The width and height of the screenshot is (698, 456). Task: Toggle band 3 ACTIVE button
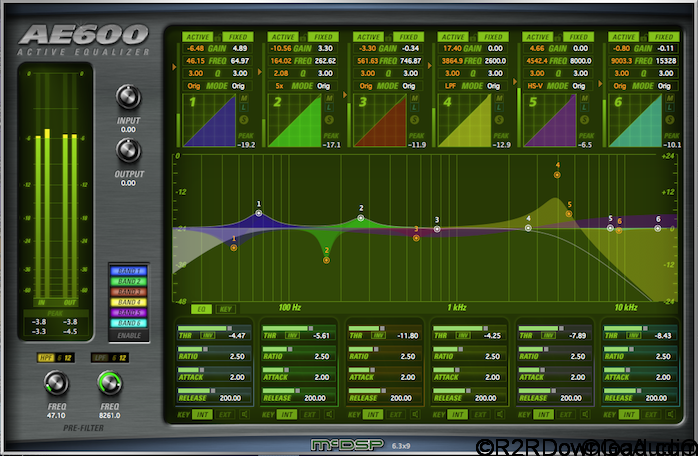pos(369,37)
